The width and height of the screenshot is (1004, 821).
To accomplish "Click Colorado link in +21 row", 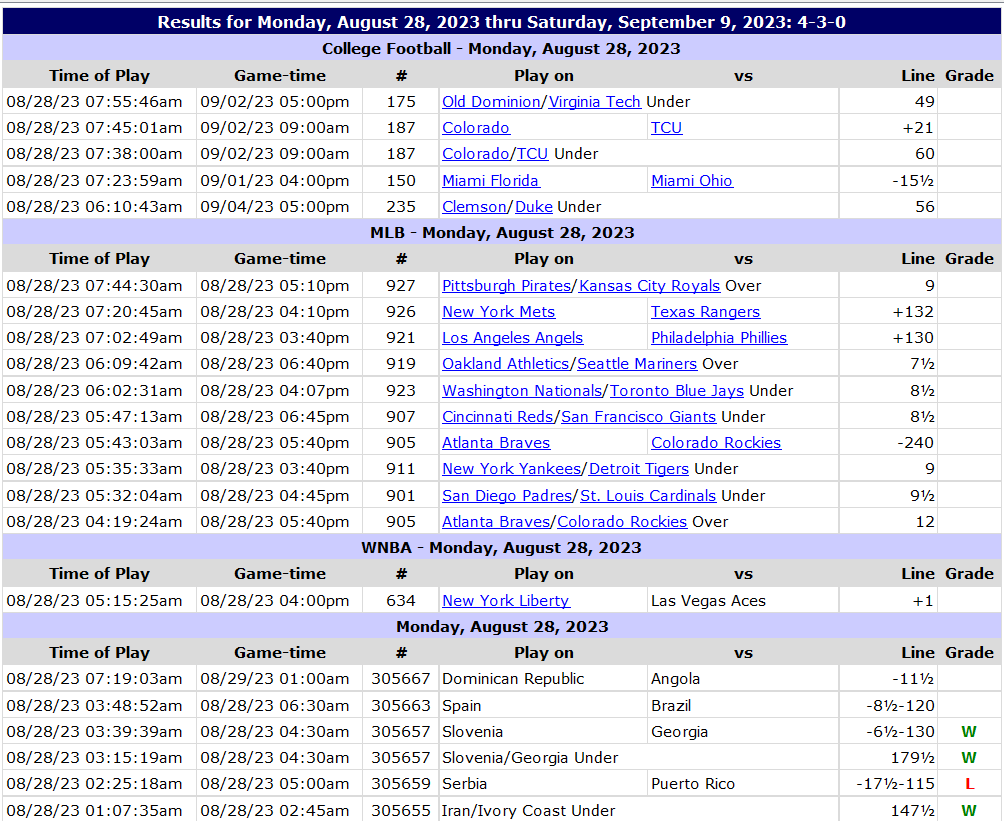I will point(476,128).
